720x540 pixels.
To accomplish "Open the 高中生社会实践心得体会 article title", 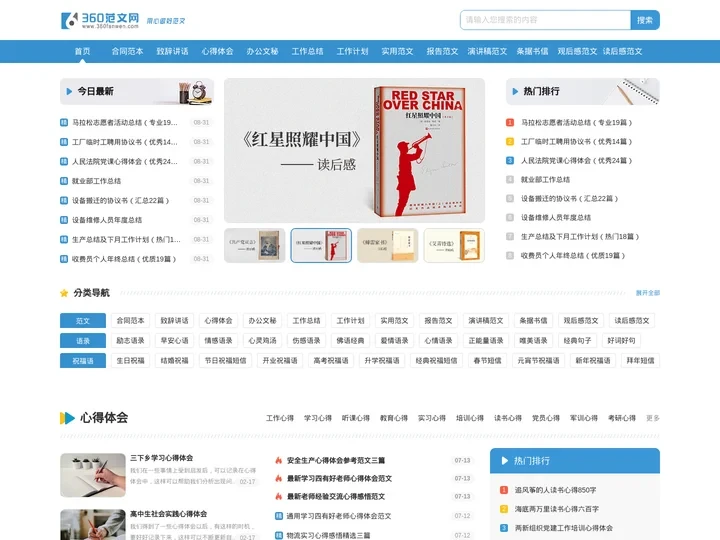I will tap(169, 514).
